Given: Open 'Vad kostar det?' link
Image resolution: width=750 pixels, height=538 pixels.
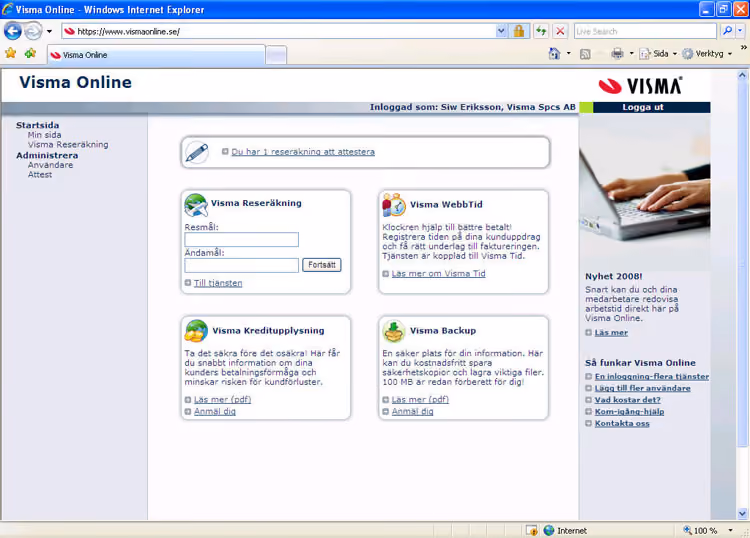Looking at the screenshot, I should click(628, 400).
